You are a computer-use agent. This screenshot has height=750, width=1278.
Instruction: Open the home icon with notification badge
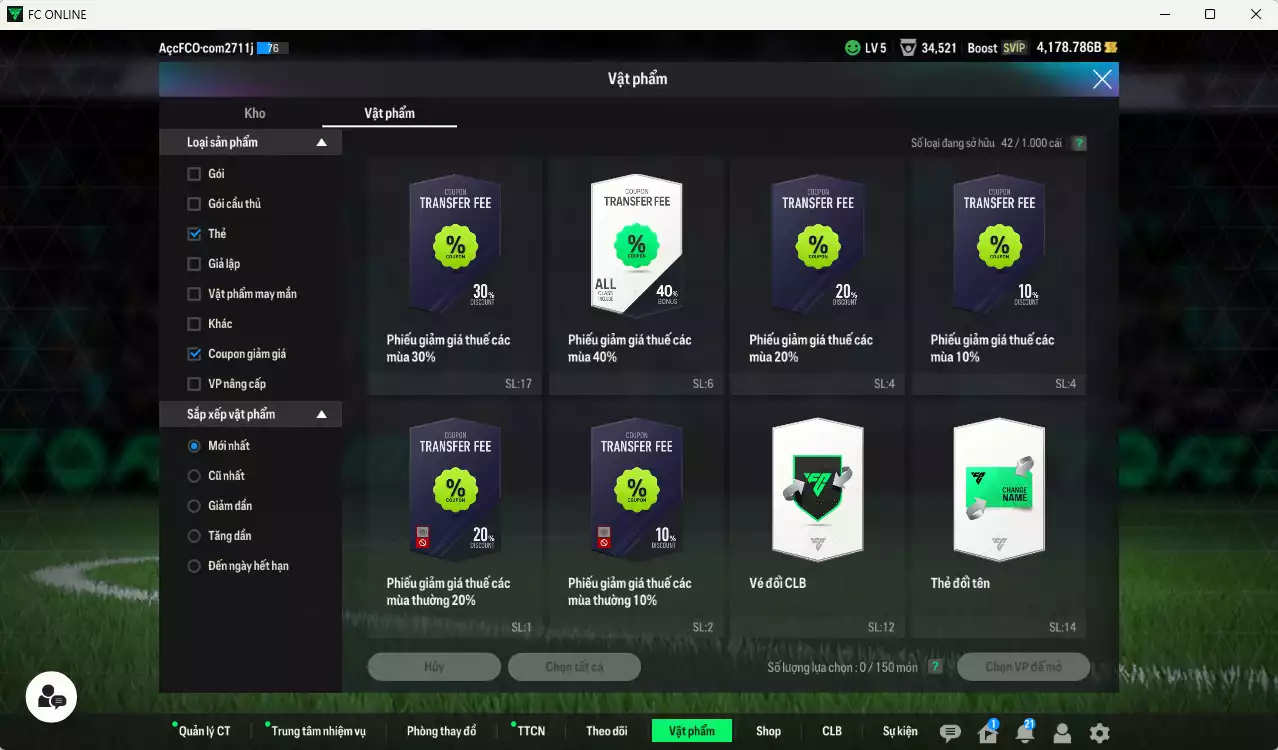(988, 733)
